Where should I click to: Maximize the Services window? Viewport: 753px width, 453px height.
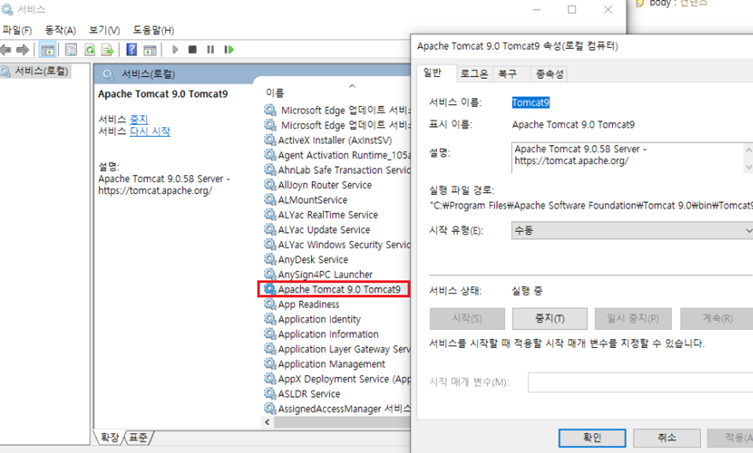(x=572, y=9)
